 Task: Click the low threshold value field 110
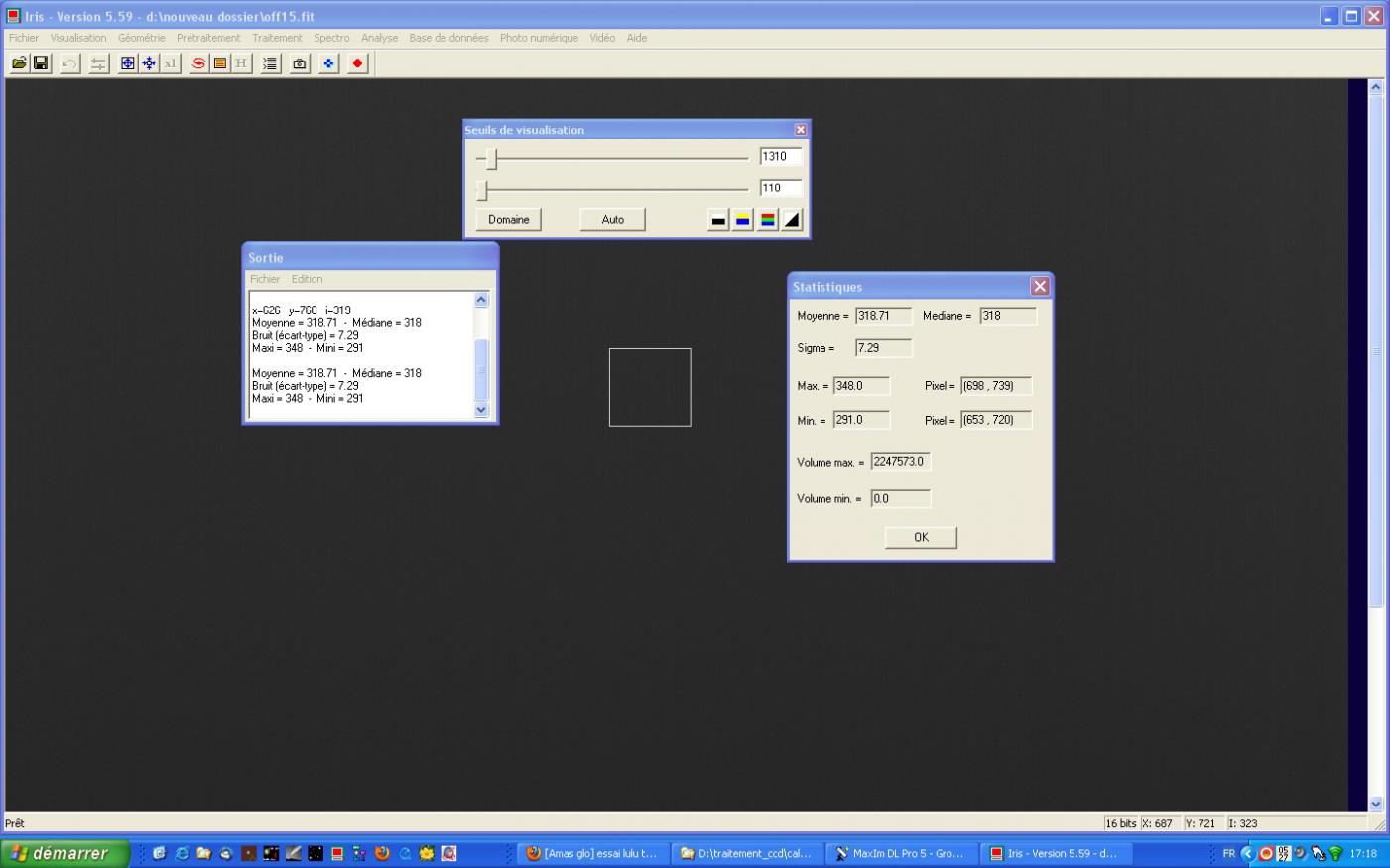pyautogui.click(x=781, y=188)
